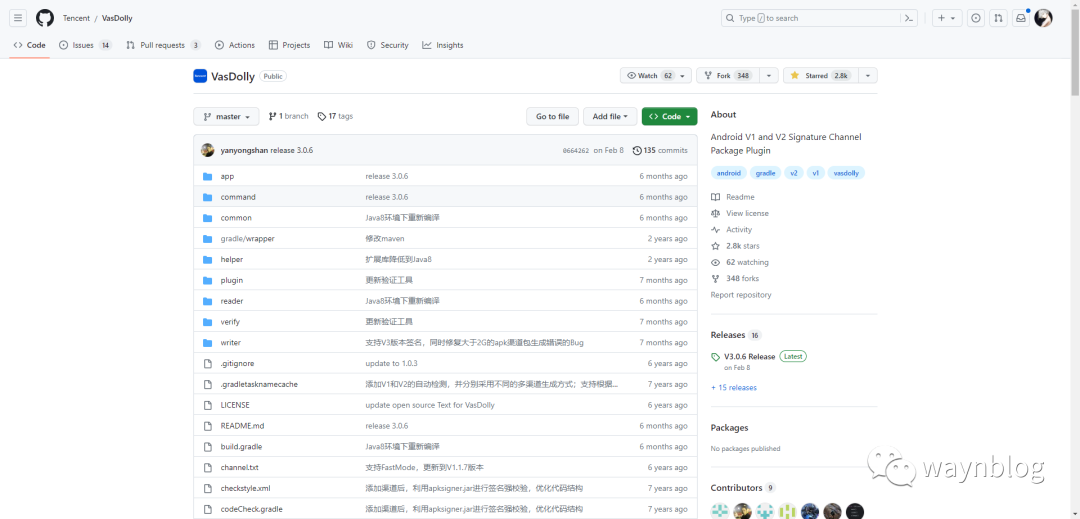Open View license in About
1080x519 pixels.
[747, 213]
